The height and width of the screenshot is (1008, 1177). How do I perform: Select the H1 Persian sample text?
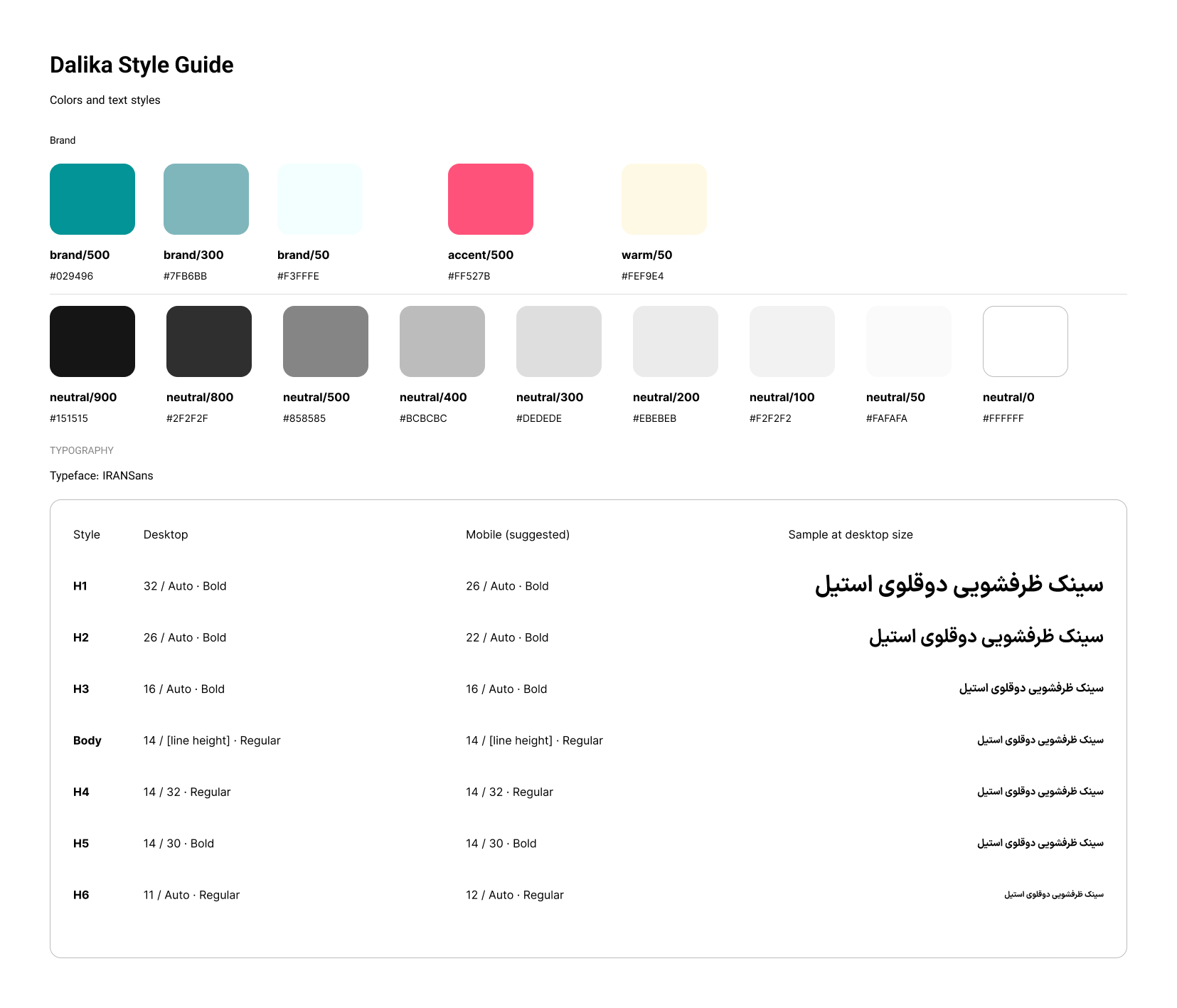click(x=959, y=585)
